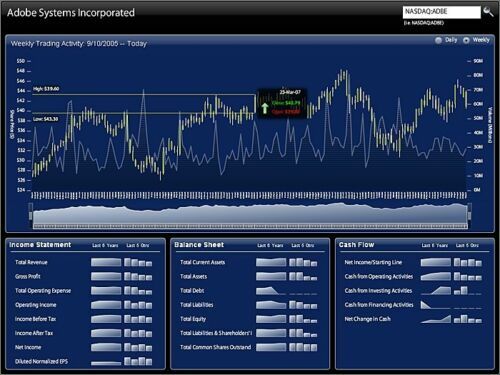Viewport: 500px width, 375px height.
Task: Select the Weekly radio button
Action: point(466,40)
